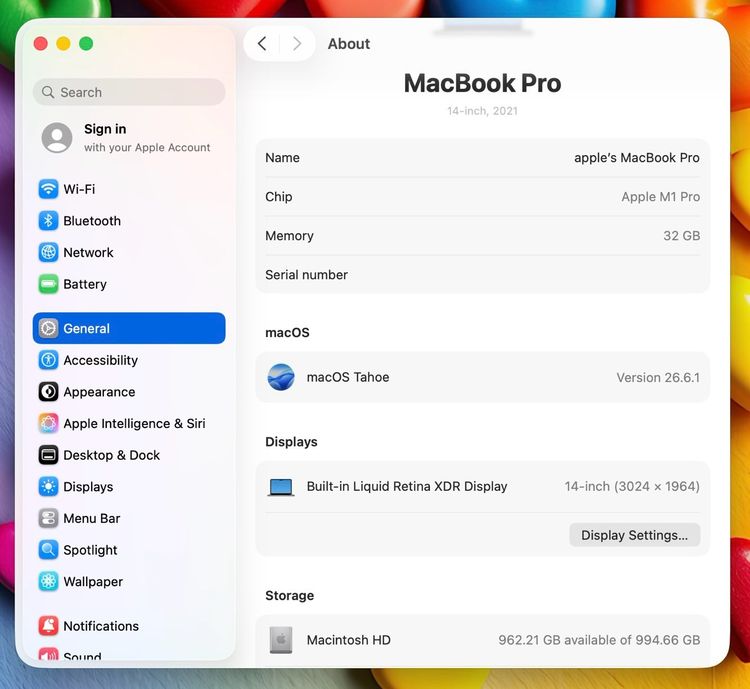Click the built-in display laptop icon
The width and height of the screenshot is (750, 689).
281,487
